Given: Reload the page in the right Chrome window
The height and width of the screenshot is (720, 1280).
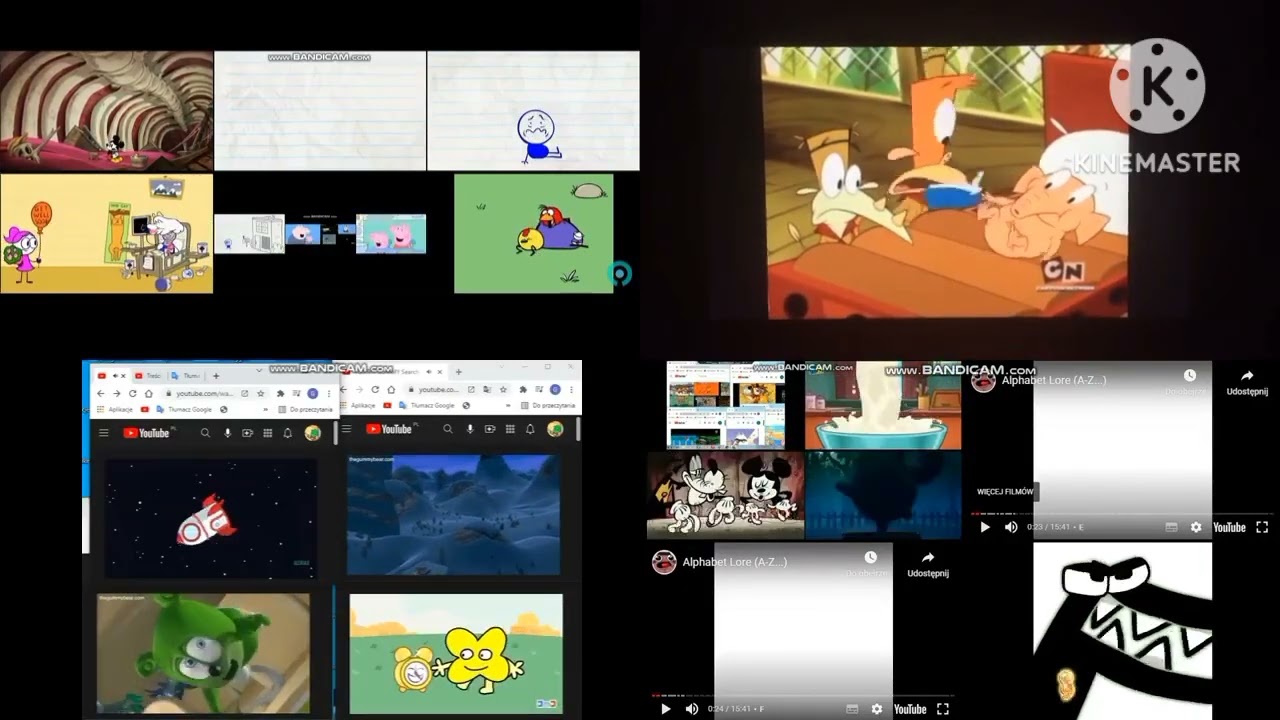Looking at the screenshot, I should [375, 389].
